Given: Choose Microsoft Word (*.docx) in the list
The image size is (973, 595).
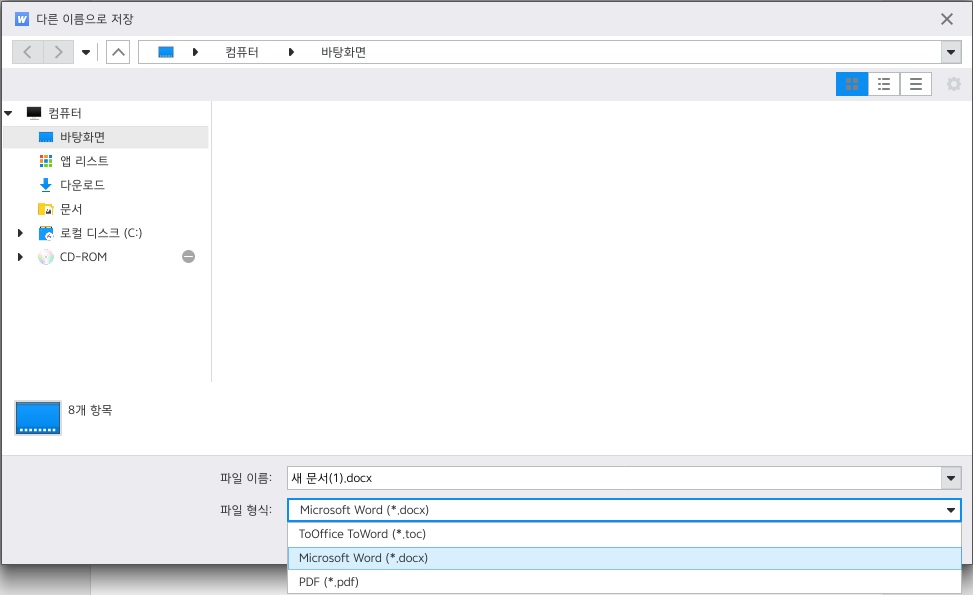Looking at the screenshot, I should pos(624,558).
